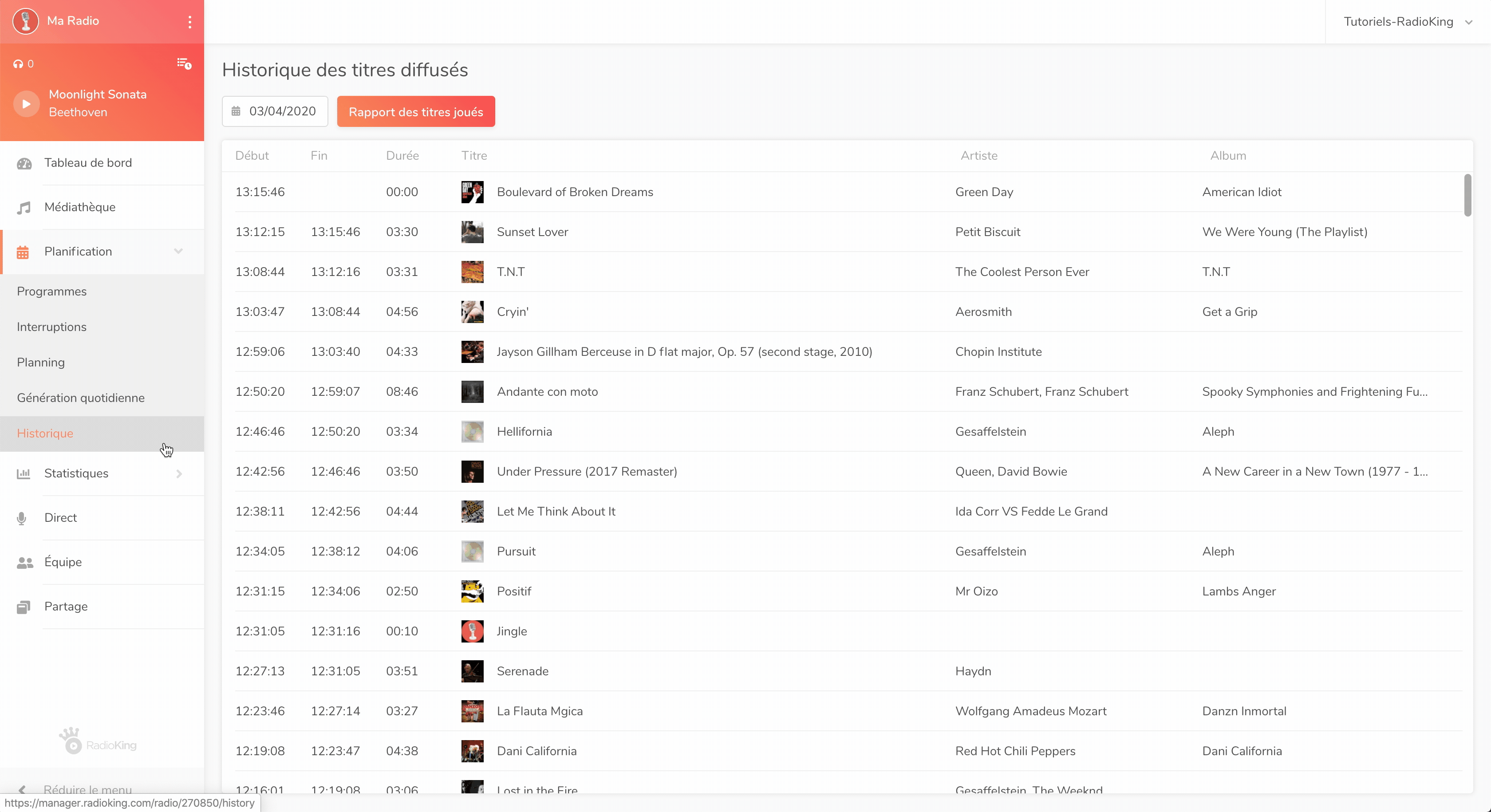Click the American Idiot album cell

pyautogui.click(x=1242, y=192)
